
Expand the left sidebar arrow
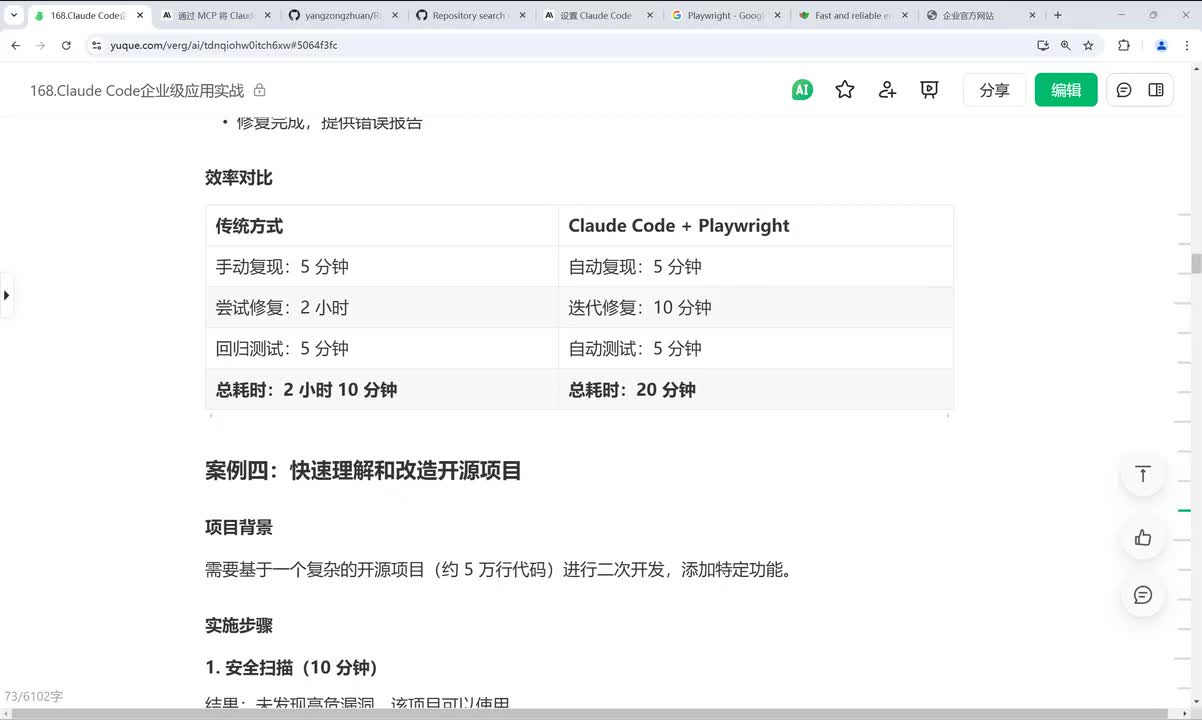7,295
